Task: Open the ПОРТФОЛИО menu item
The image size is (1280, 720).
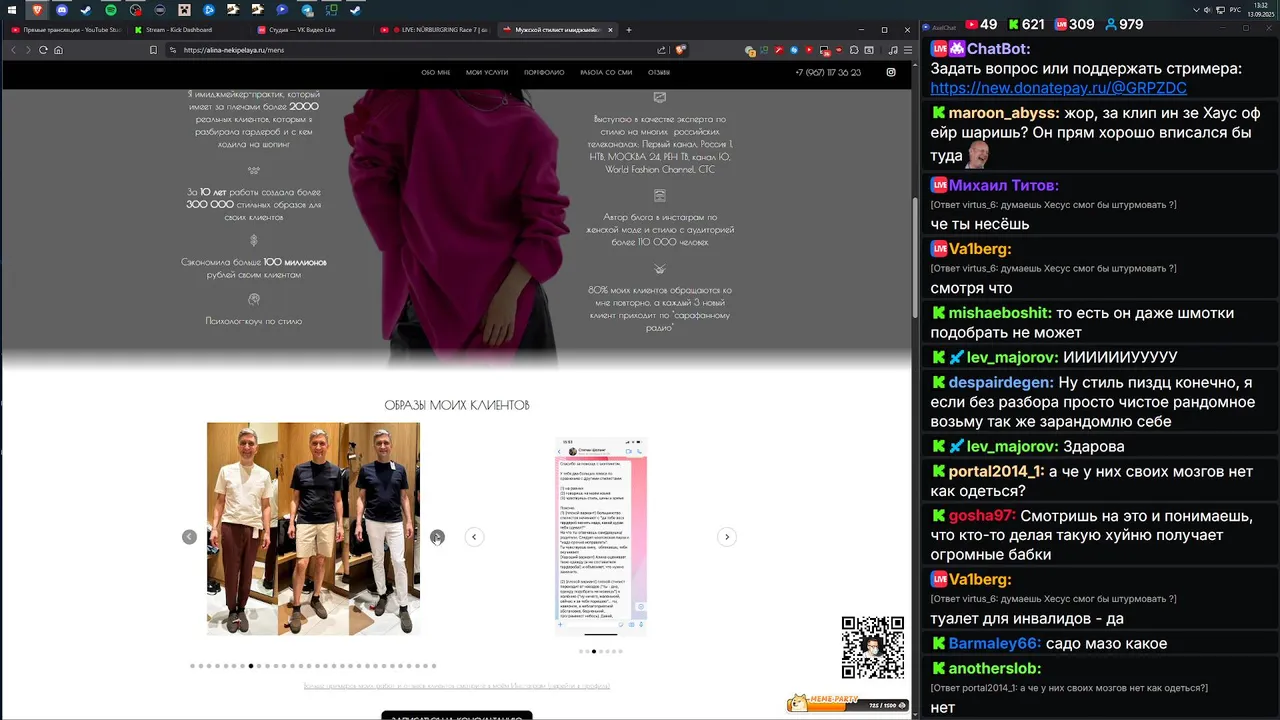Action: [x=544, y=73]
